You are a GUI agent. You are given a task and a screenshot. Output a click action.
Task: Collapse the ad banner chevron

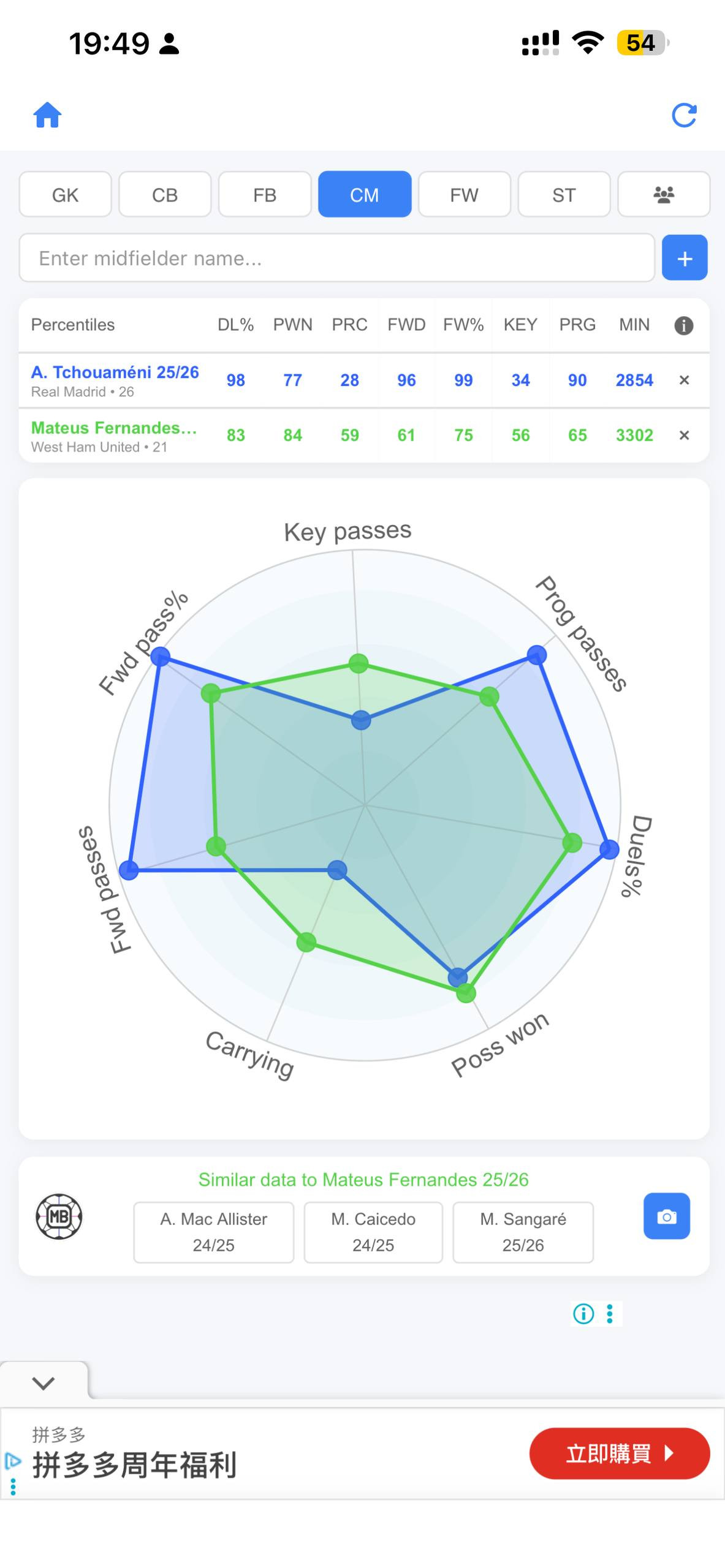pyautogui.click(x=44, y=1382)
